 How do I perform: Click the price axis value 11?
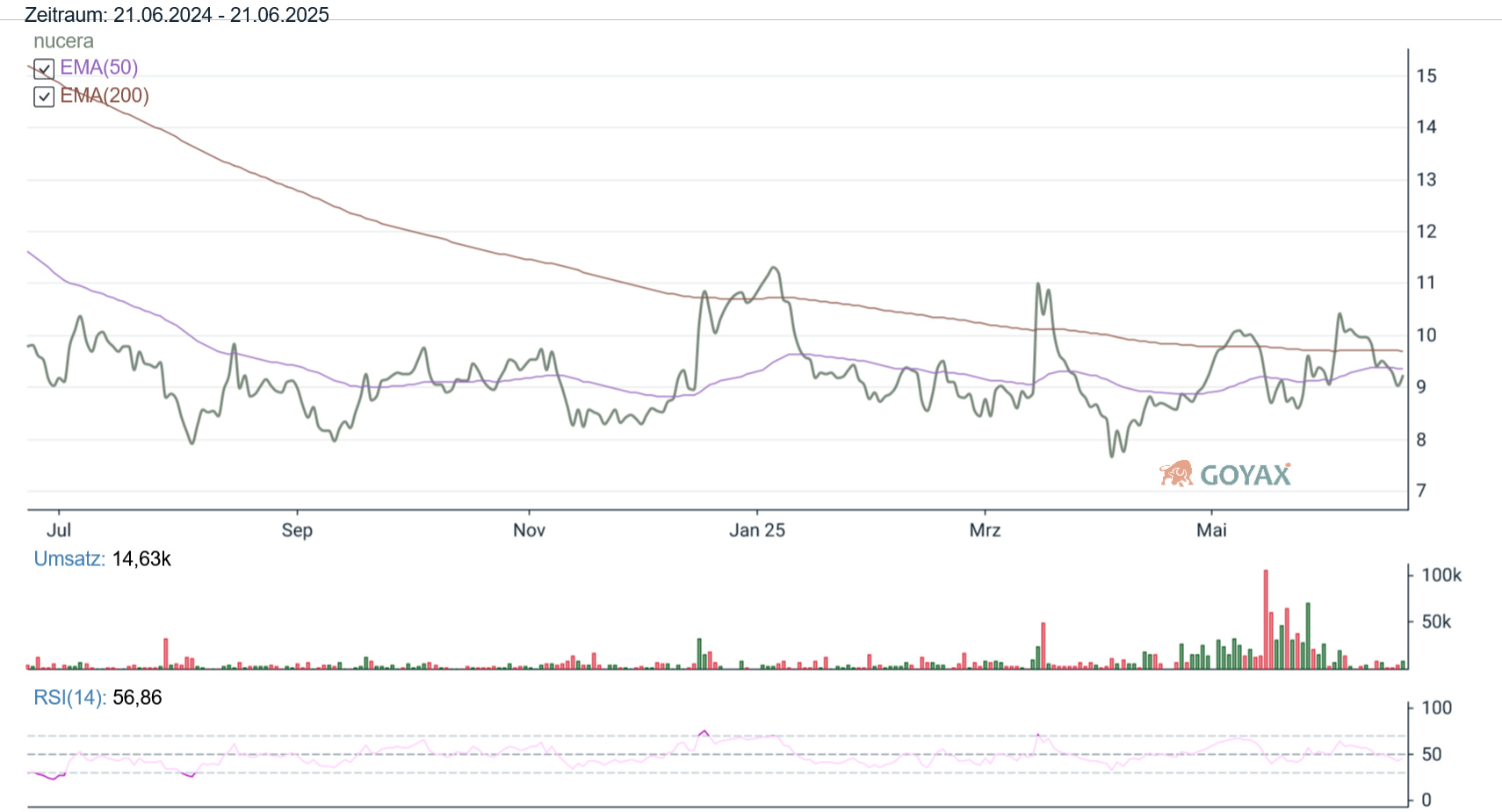1426,283
